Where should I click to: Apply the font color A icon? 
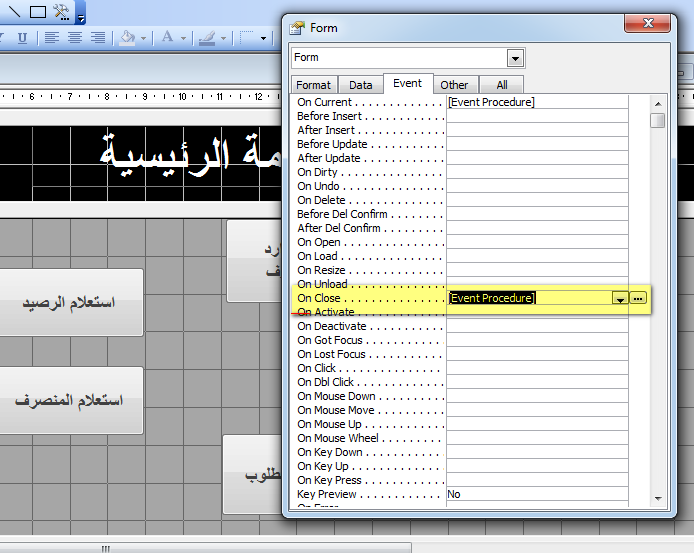pyautogui.click(x=167, y=37)
